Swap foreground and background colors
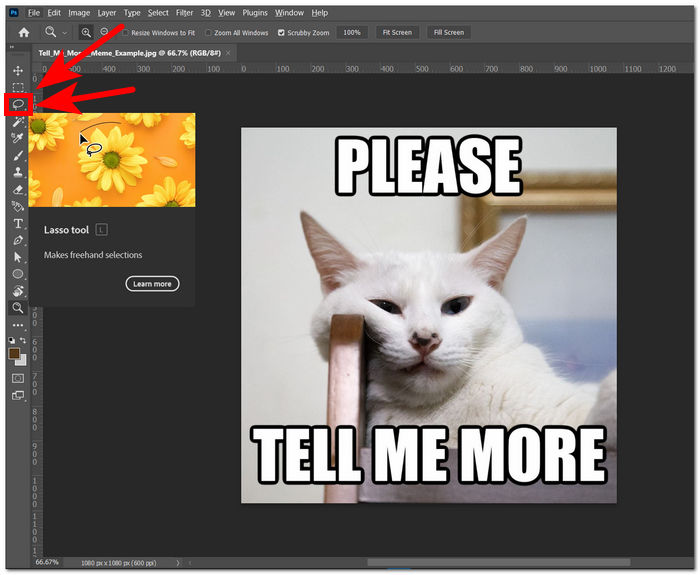Viewport: 700px width, 575px height. tap(23, 340)
